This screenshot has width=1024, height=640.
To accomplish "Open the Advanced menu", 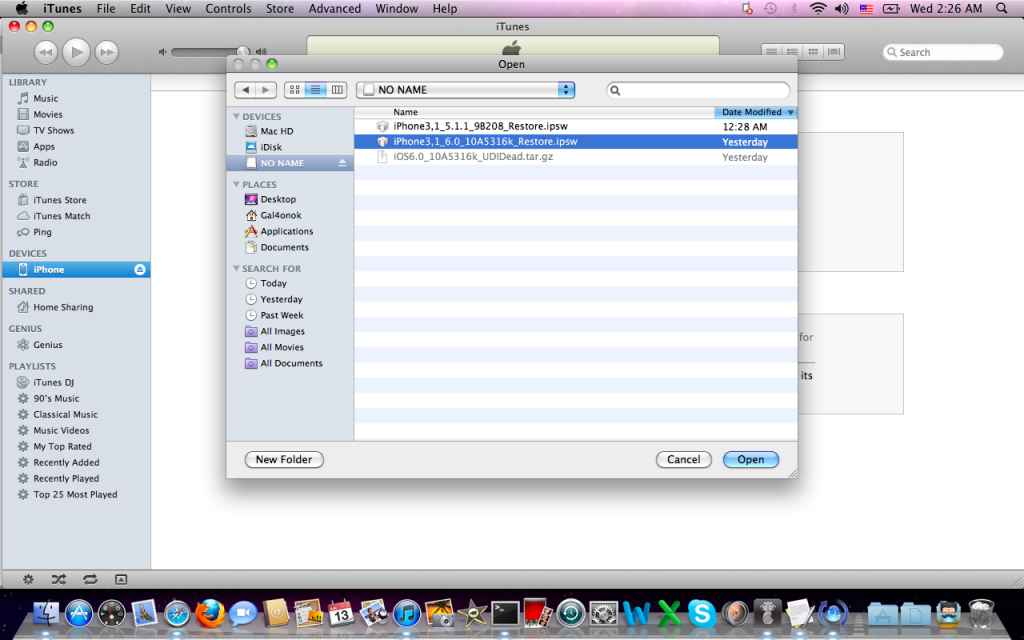I will pyautogui.click(x=334, y=8).
